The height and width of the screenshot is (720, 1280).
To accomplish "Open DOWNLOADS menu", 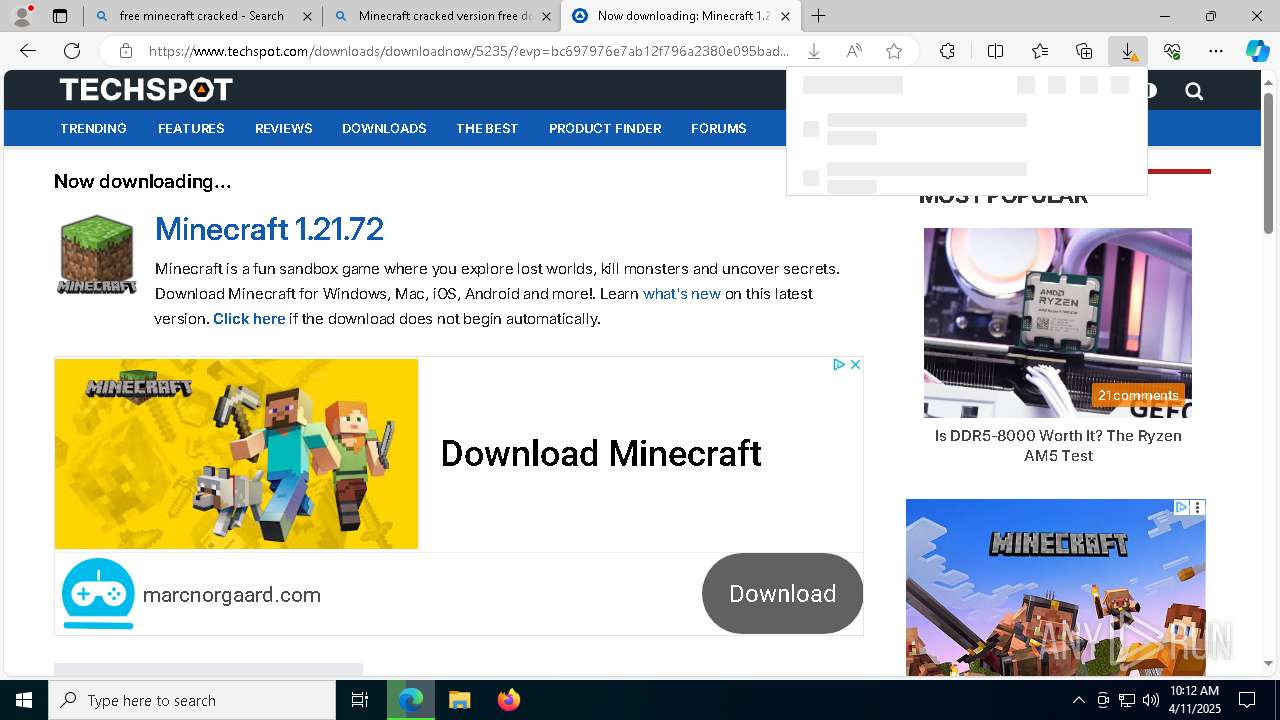I will click(x=384, y=128).
